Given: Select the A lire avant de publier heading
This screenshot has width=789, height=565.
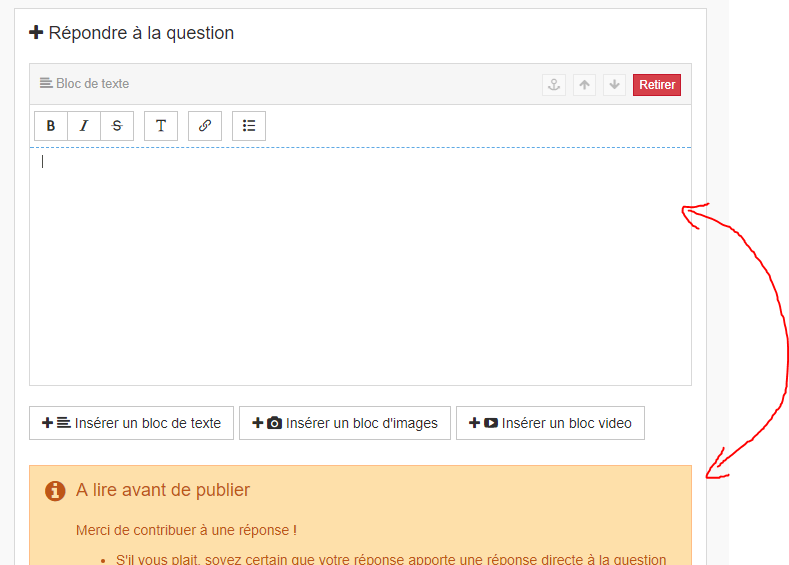Looking at the screenshot, I should (x=163, y=490).
